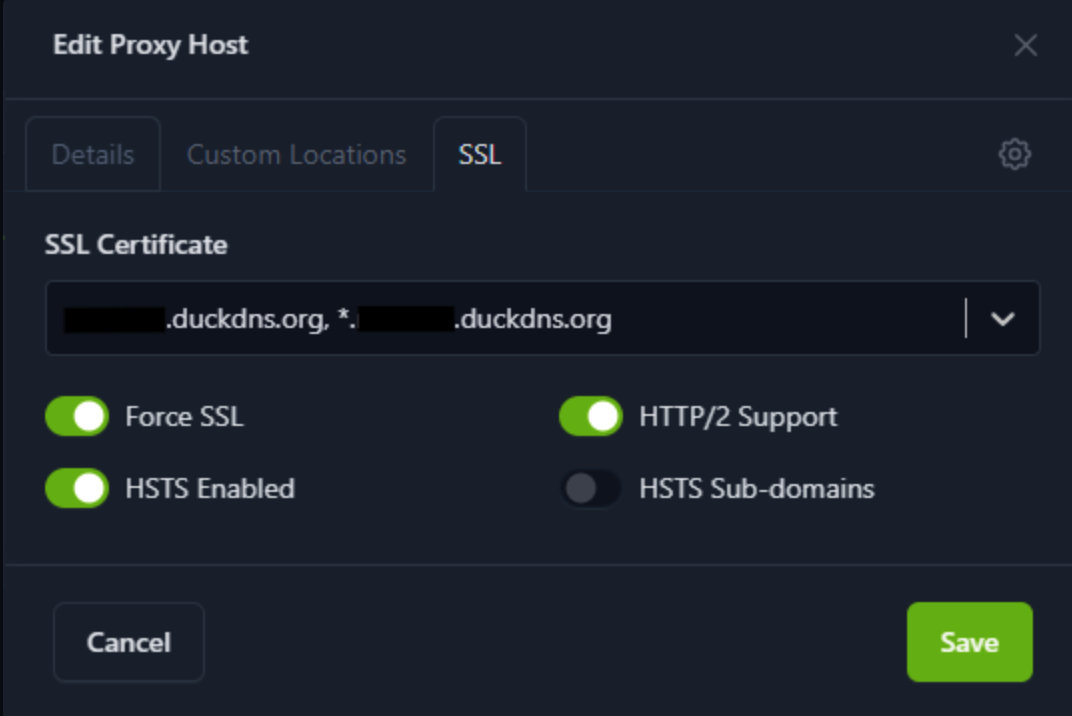
Task: Click the first redacted domain in certificate field
Action: coord(114,319)
